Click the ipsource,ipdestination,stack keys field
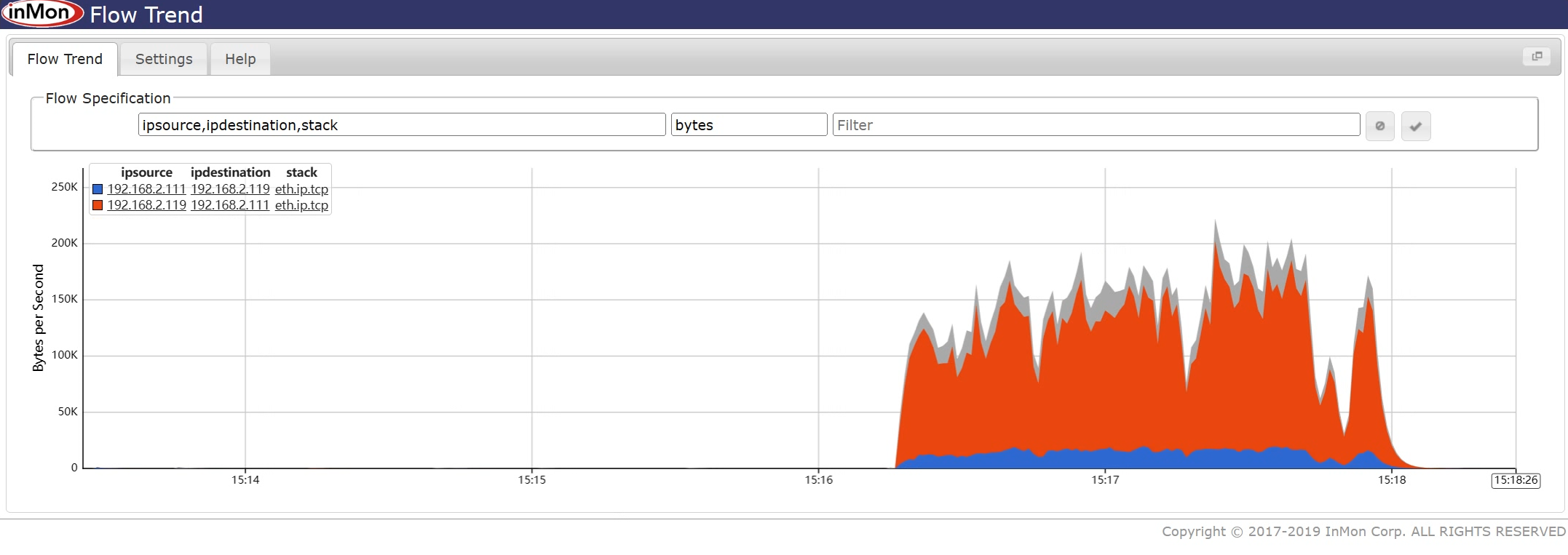1568x555 pixels. pos(401,124)
